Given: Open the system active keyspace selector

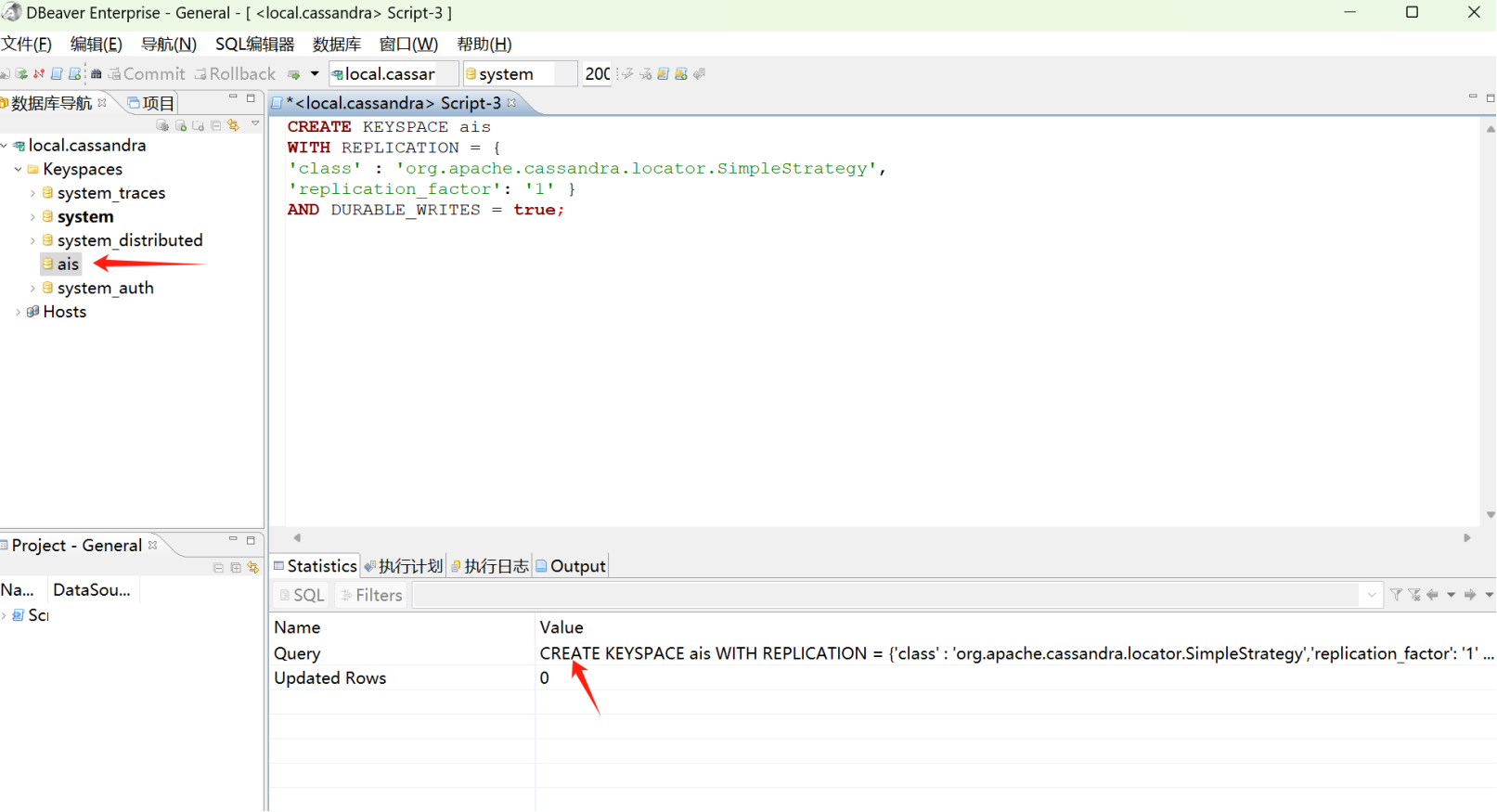Looking at the screenshot, I should tap(520, 74).
